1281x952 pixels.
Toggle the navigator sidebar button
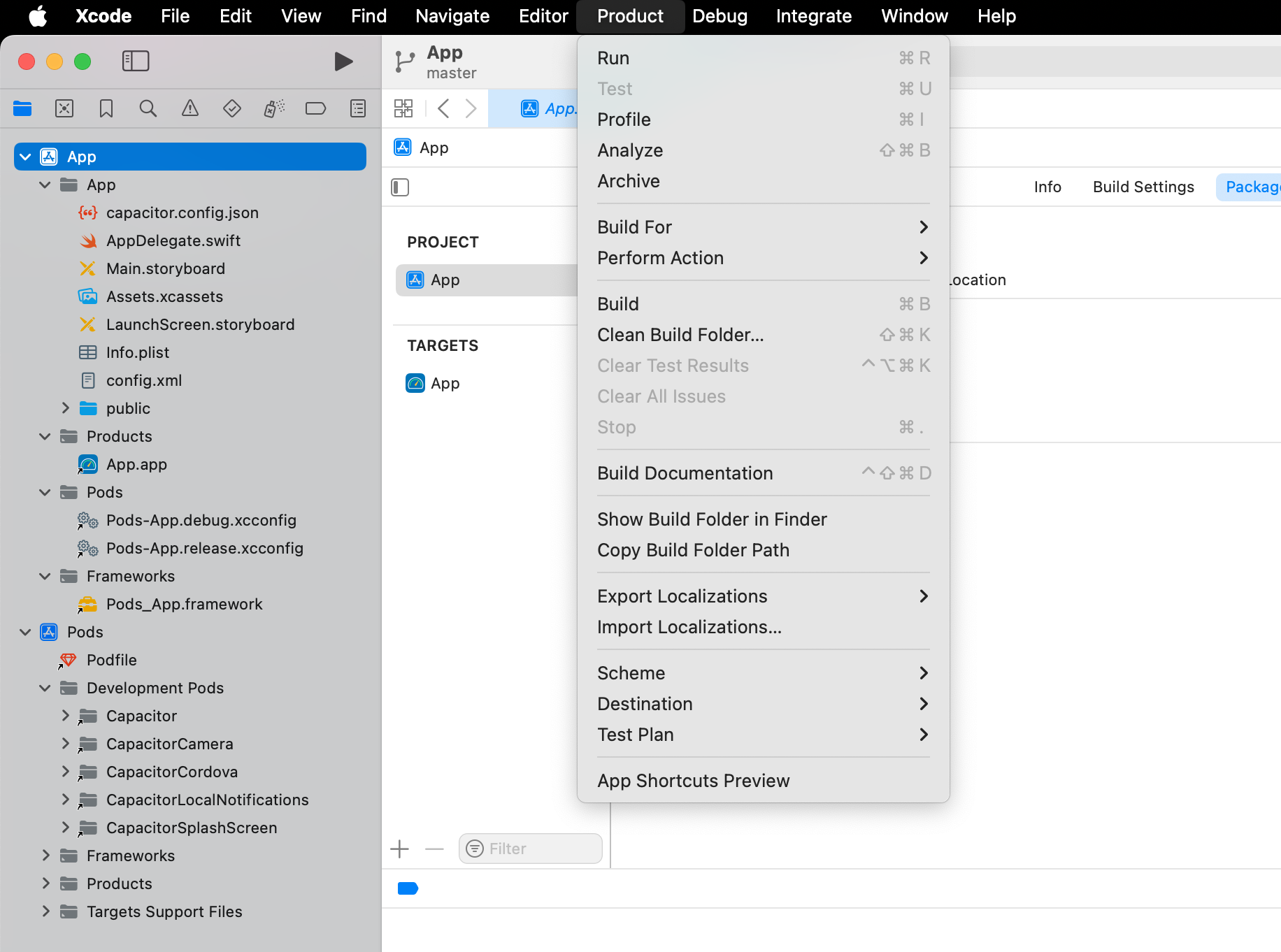pyautogui.click(x=136, y=62)
